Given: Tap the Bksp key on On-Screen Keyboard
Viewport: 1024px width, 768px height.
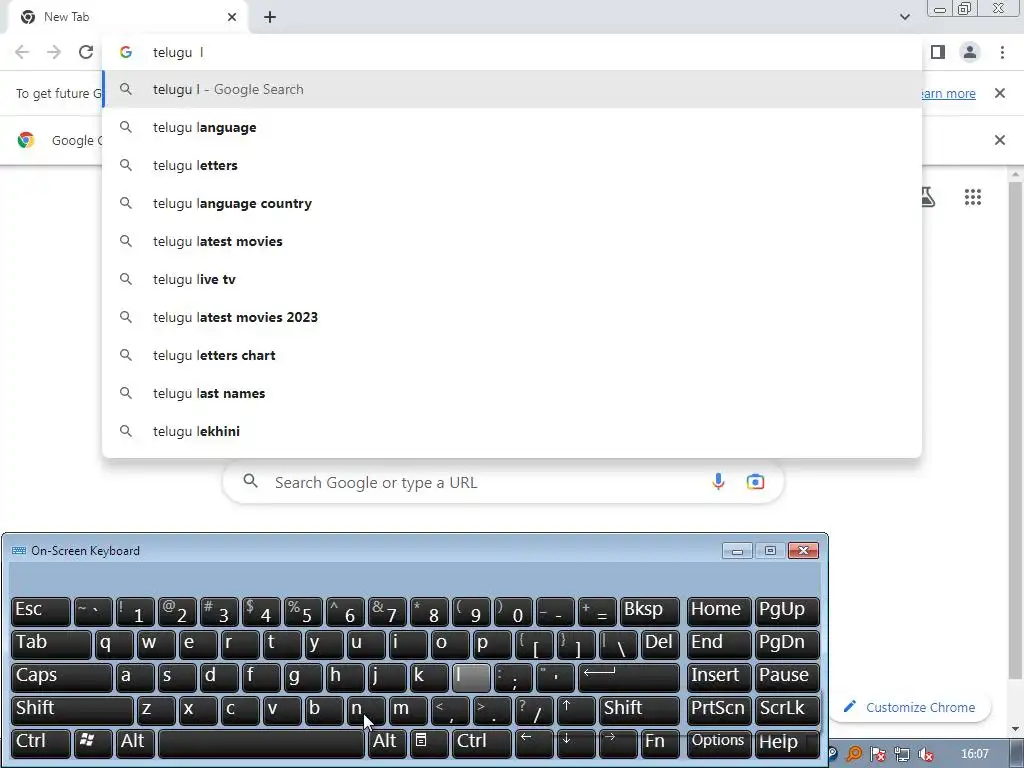Looking at the screenshot, I should [649, 612].
